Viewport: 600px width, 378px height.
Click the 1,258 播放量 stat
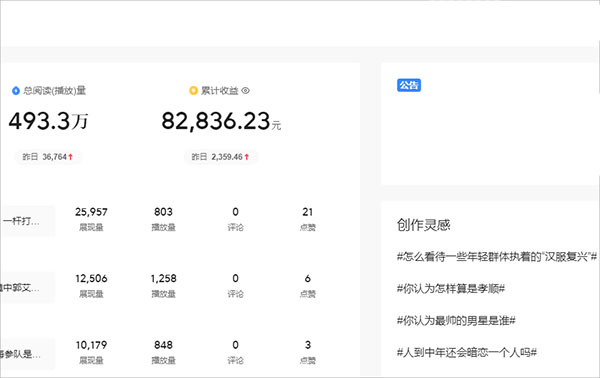(x=163, y=285)
